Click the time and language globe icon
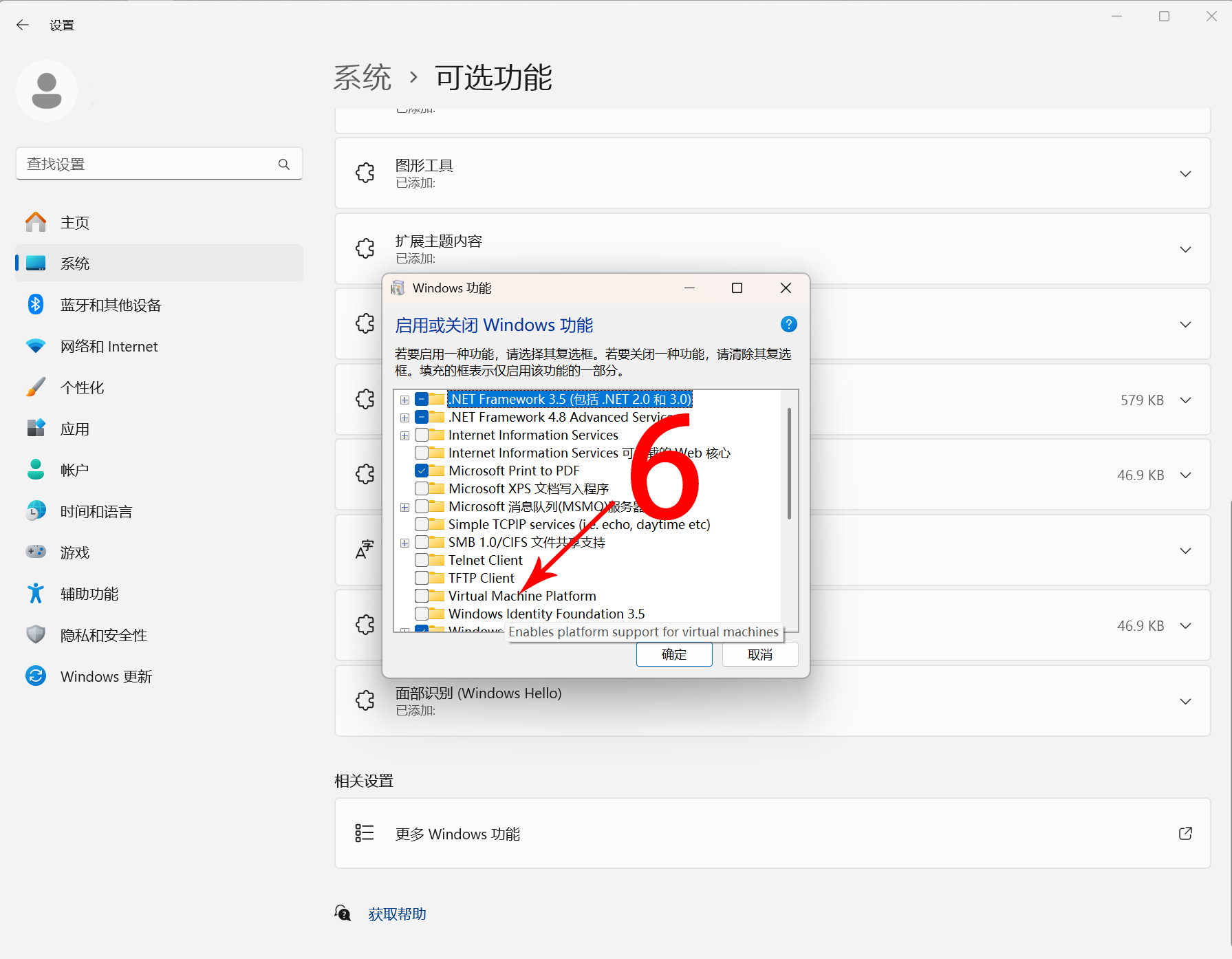Viewport: 1232px width, 959px height. pos(36,511)
